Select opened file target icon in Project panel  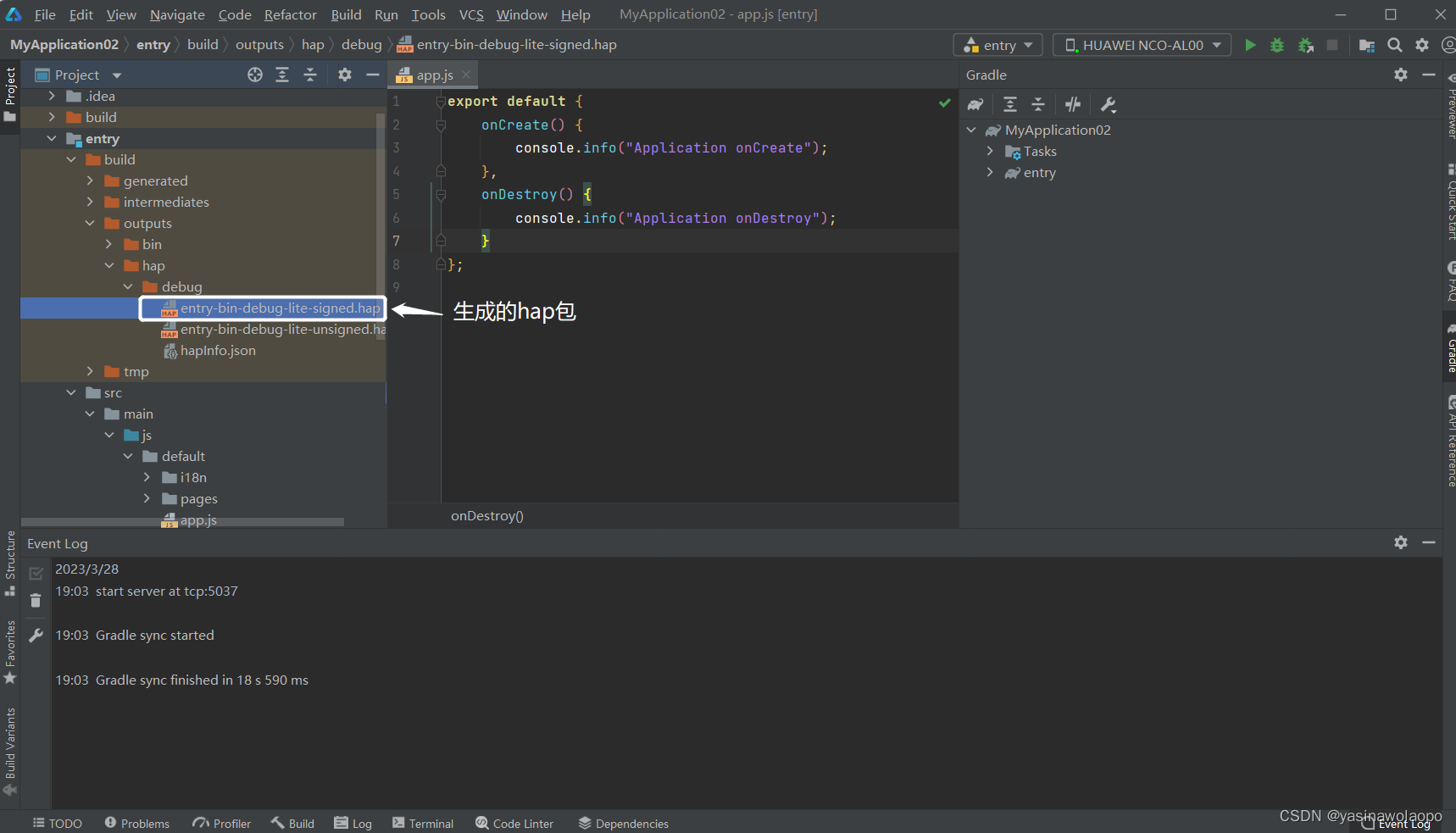tap(255, 75)
